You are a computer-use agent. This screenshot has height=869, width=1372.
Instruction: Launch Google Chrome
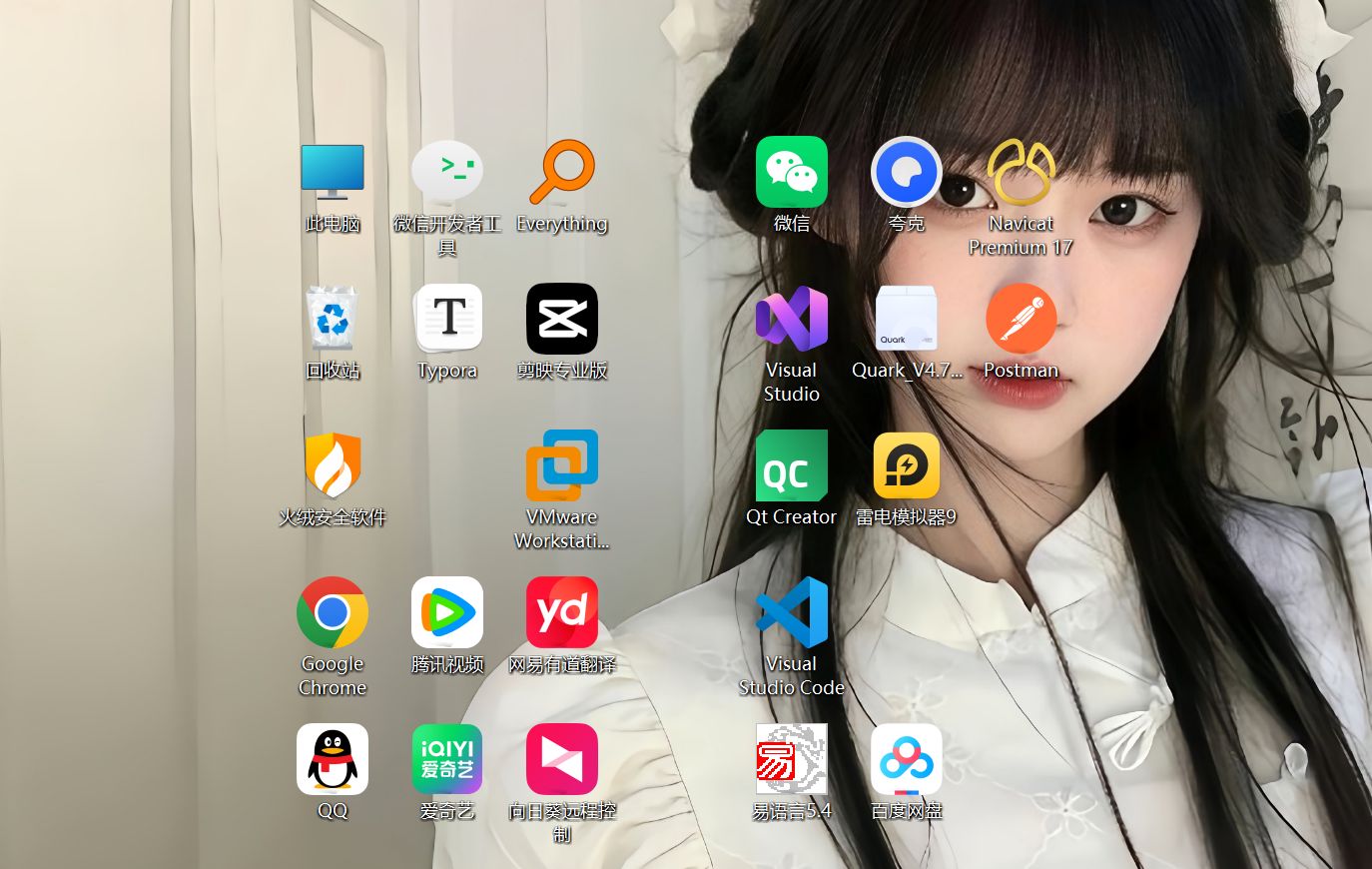click(x=333, y=612)
